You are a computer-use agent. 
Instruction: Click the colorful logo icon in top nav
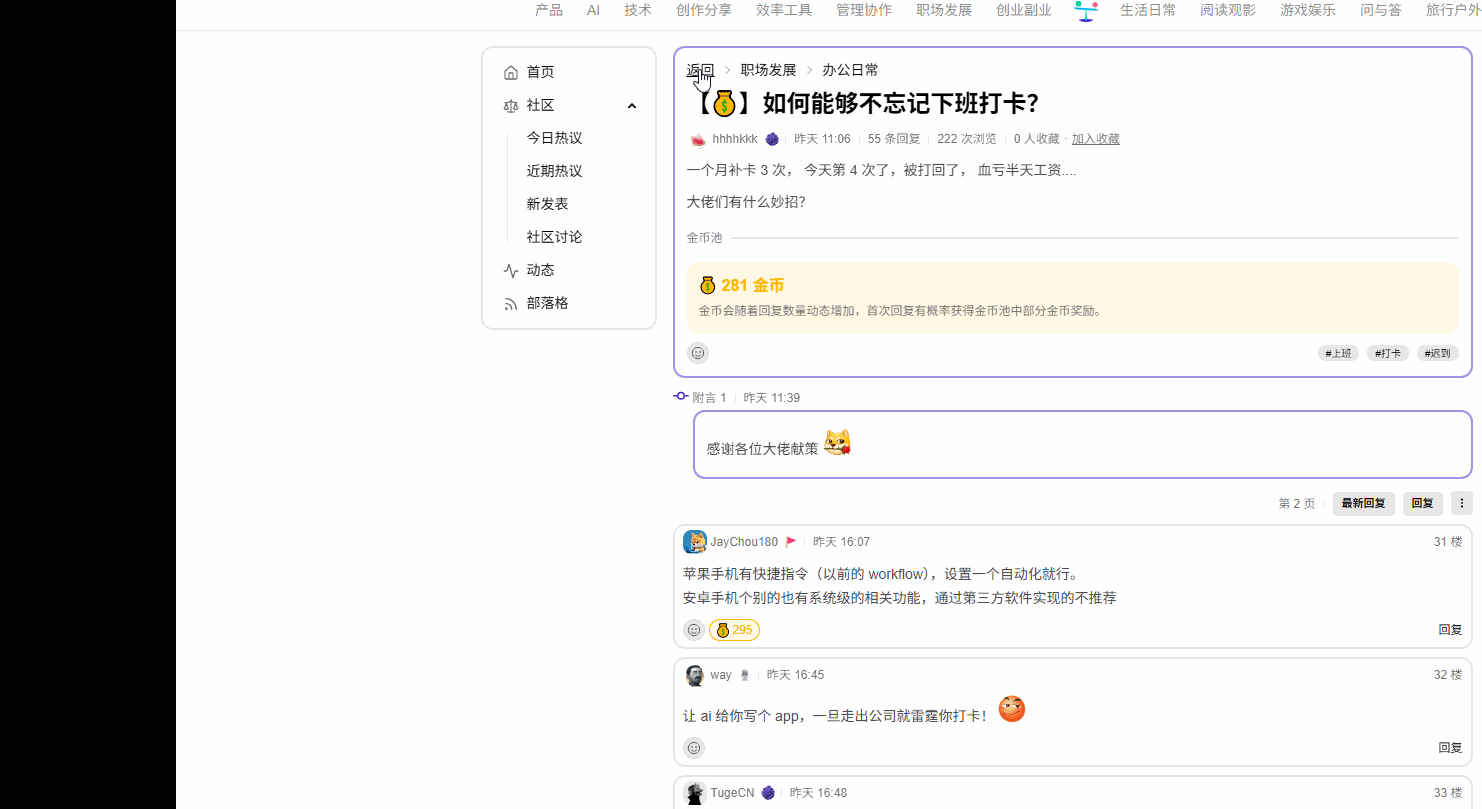click(1086, 11)
